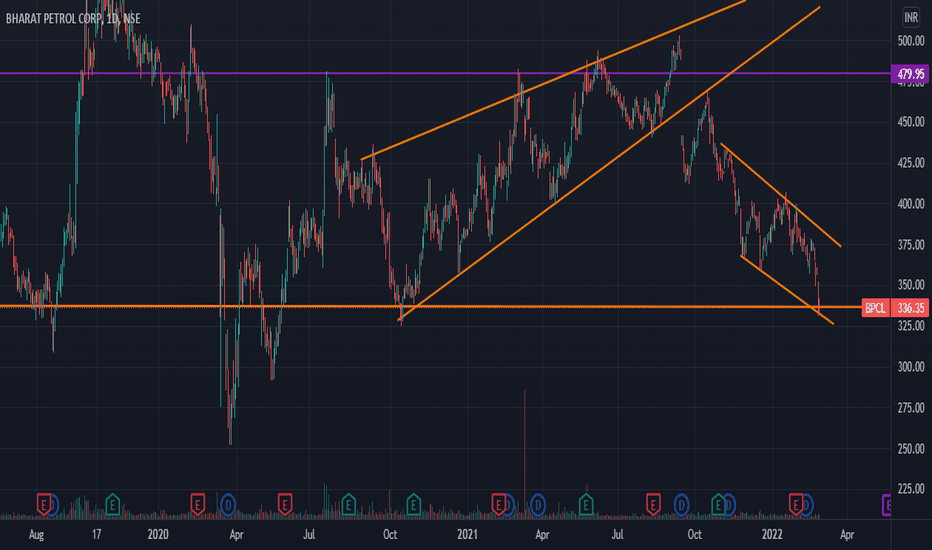Select lower orange trendline of rising wedge
The height and width of the screenshot is (550, 932).
(x=609, y=164)
